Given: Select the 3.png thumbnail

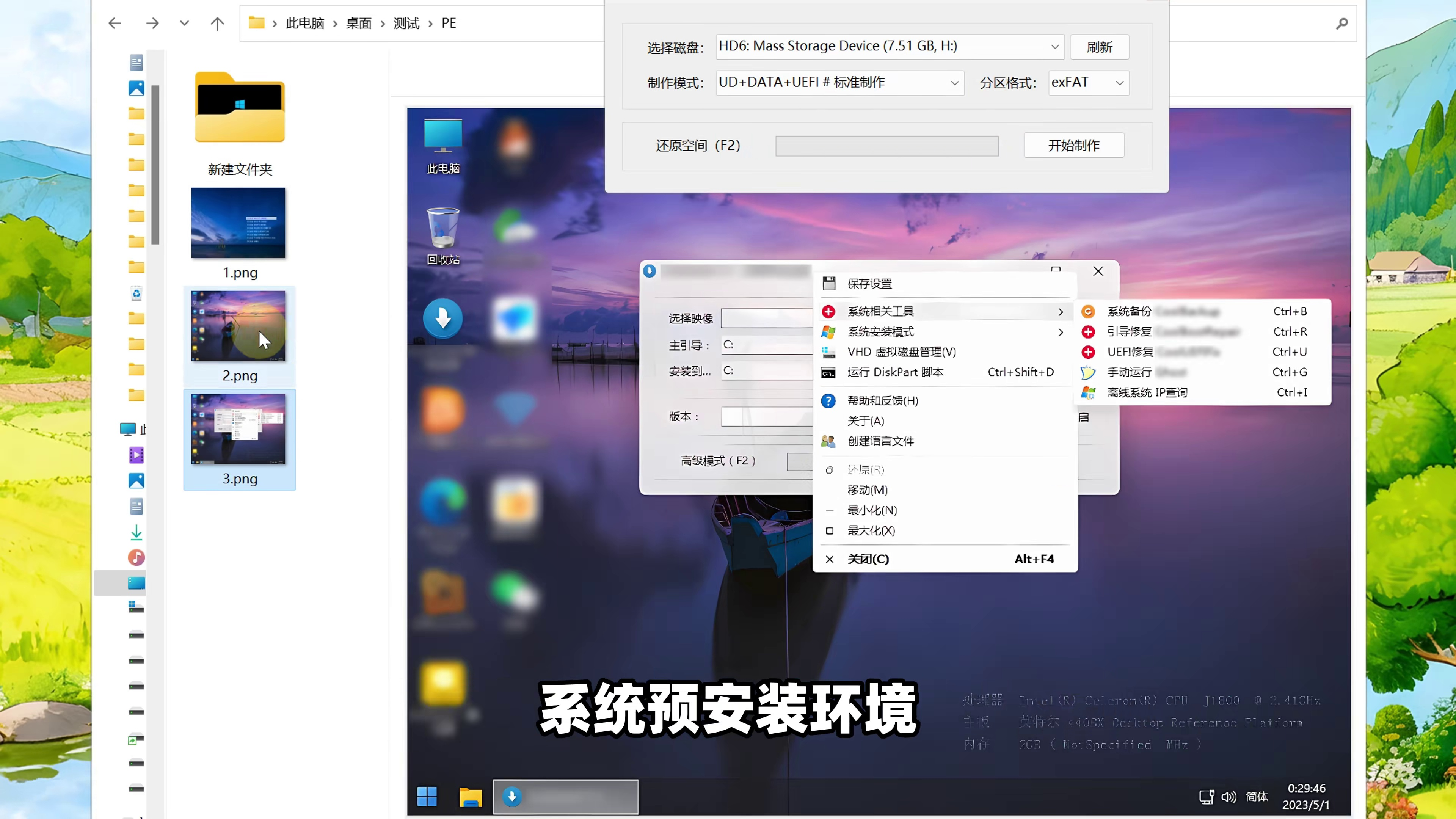Looking at the screenshot, I should pyautogui.click(x=238, y=430).
